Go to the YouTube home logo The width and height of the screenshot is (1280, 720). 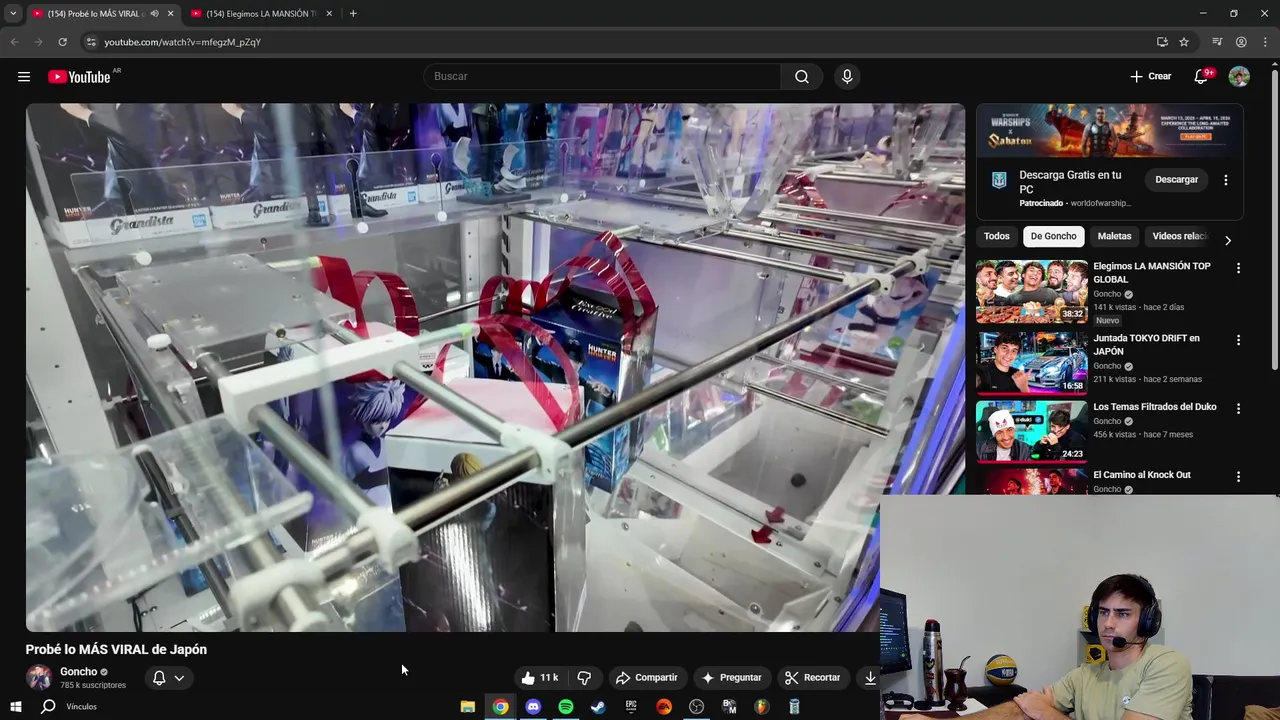79,77
